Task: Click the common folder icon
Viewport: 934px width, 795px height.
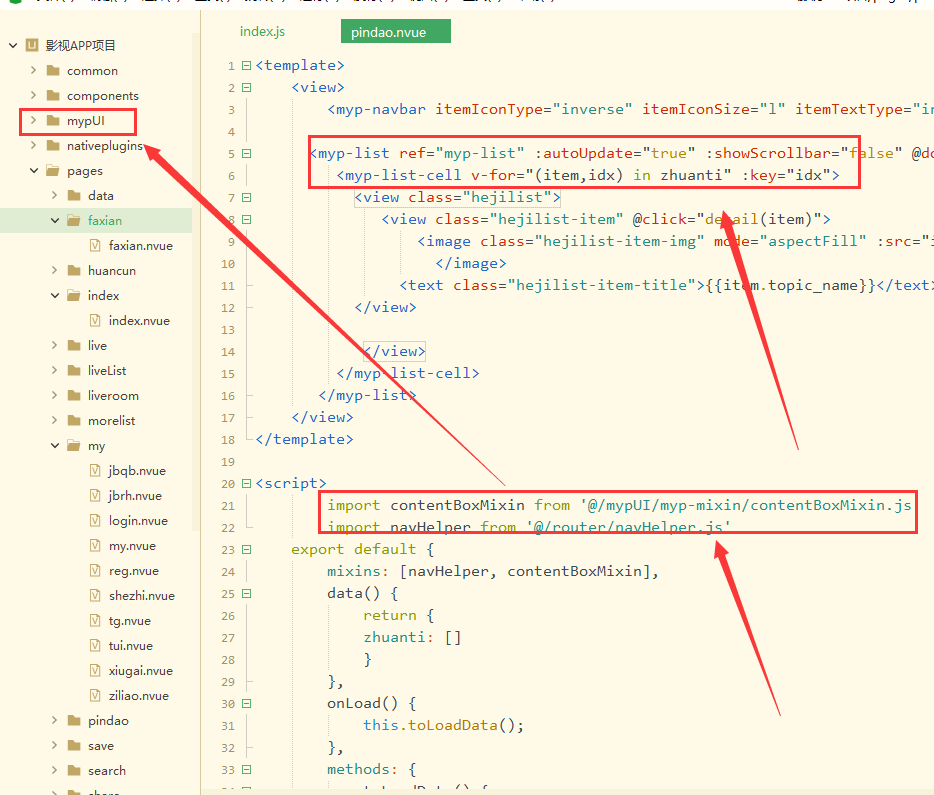Action: click(53, 70)
